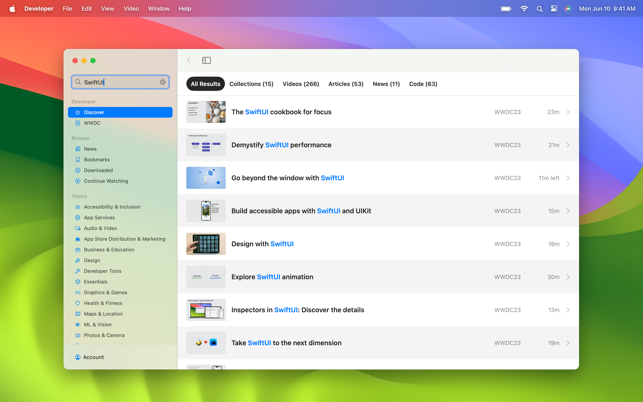Viewport: 643px width, 402px height.
Task: Open the Help menu
Action: tap(185, 9)
